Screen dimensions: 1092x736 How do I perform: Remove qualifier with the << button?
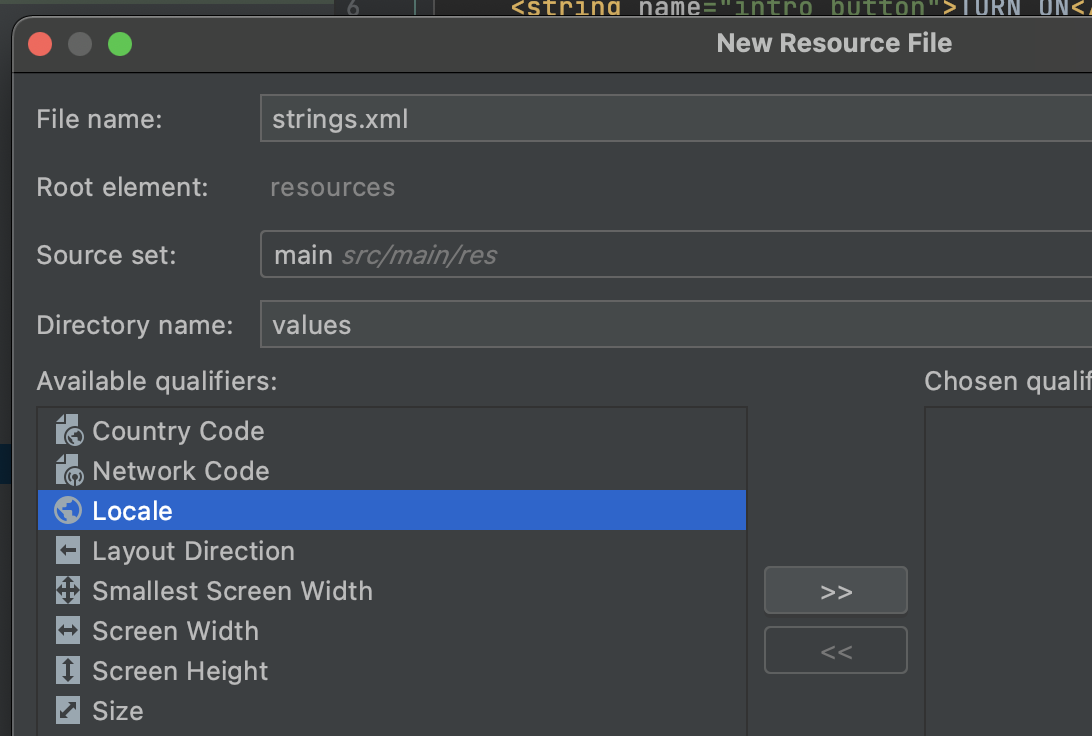coord(836,650)
